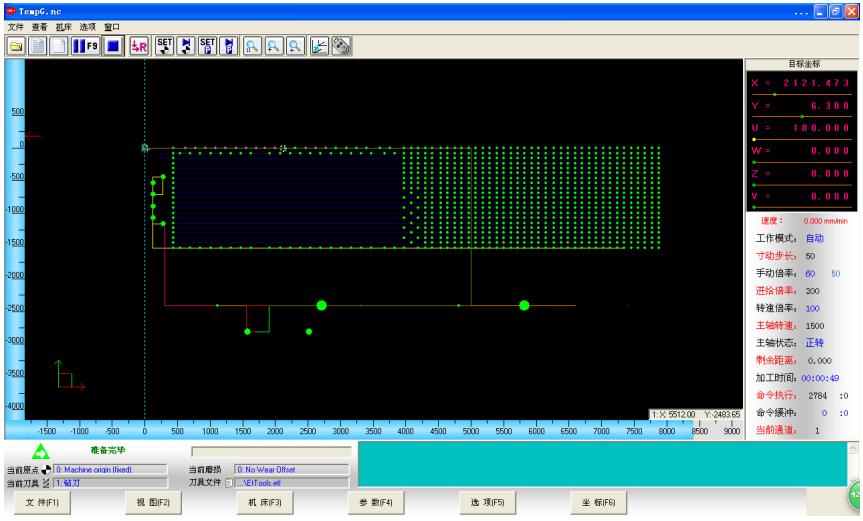Click the leftmost magnifier zoom icon
Image resolution: width=863 pixels, height=521 pixels.
pyautogui.click(x=253, y=45)
